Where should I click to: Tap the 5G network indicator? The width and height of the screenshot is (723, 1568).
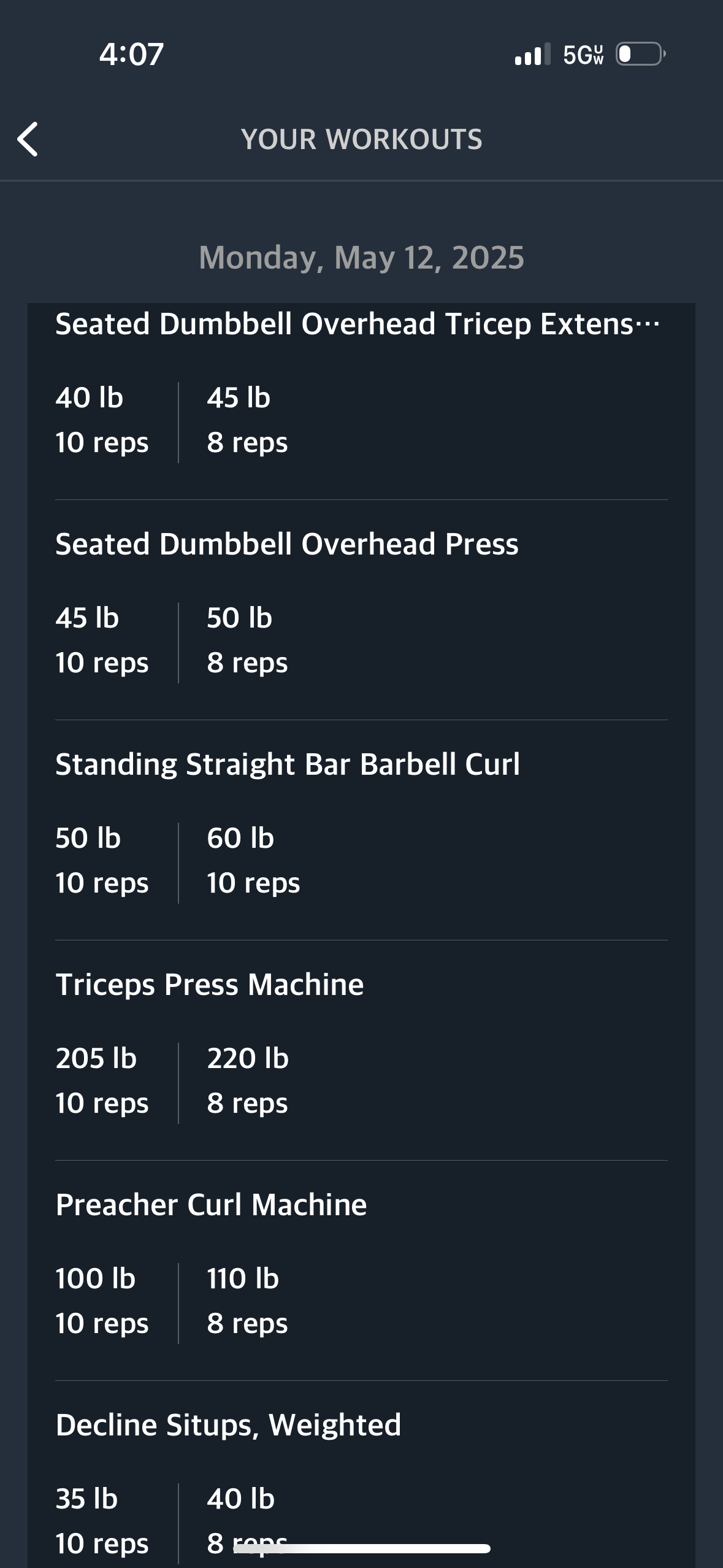pyautogui.click(x=583, y=55)
